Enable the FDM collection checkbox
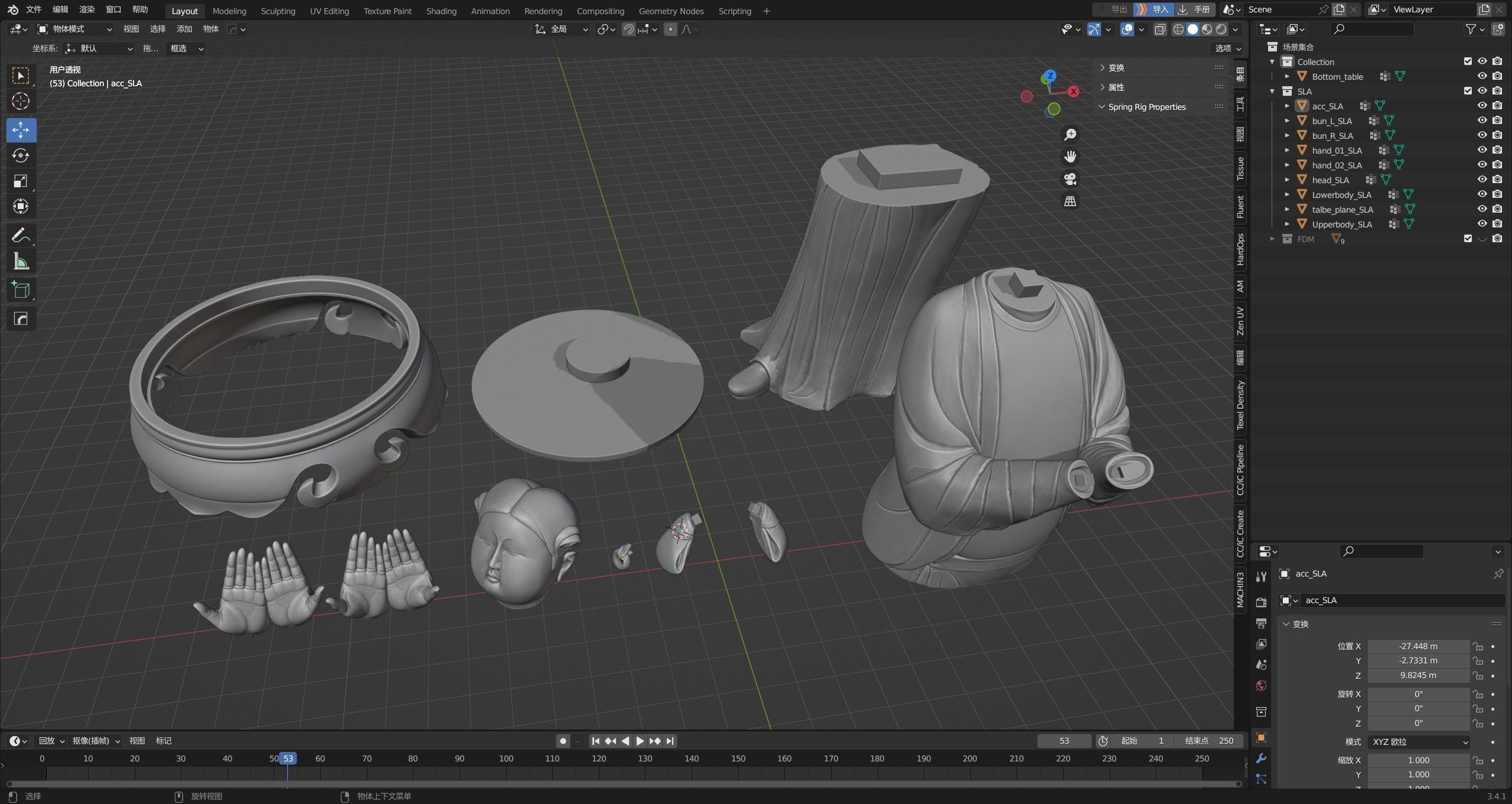1512x804 pixels. click(1467, 239)
